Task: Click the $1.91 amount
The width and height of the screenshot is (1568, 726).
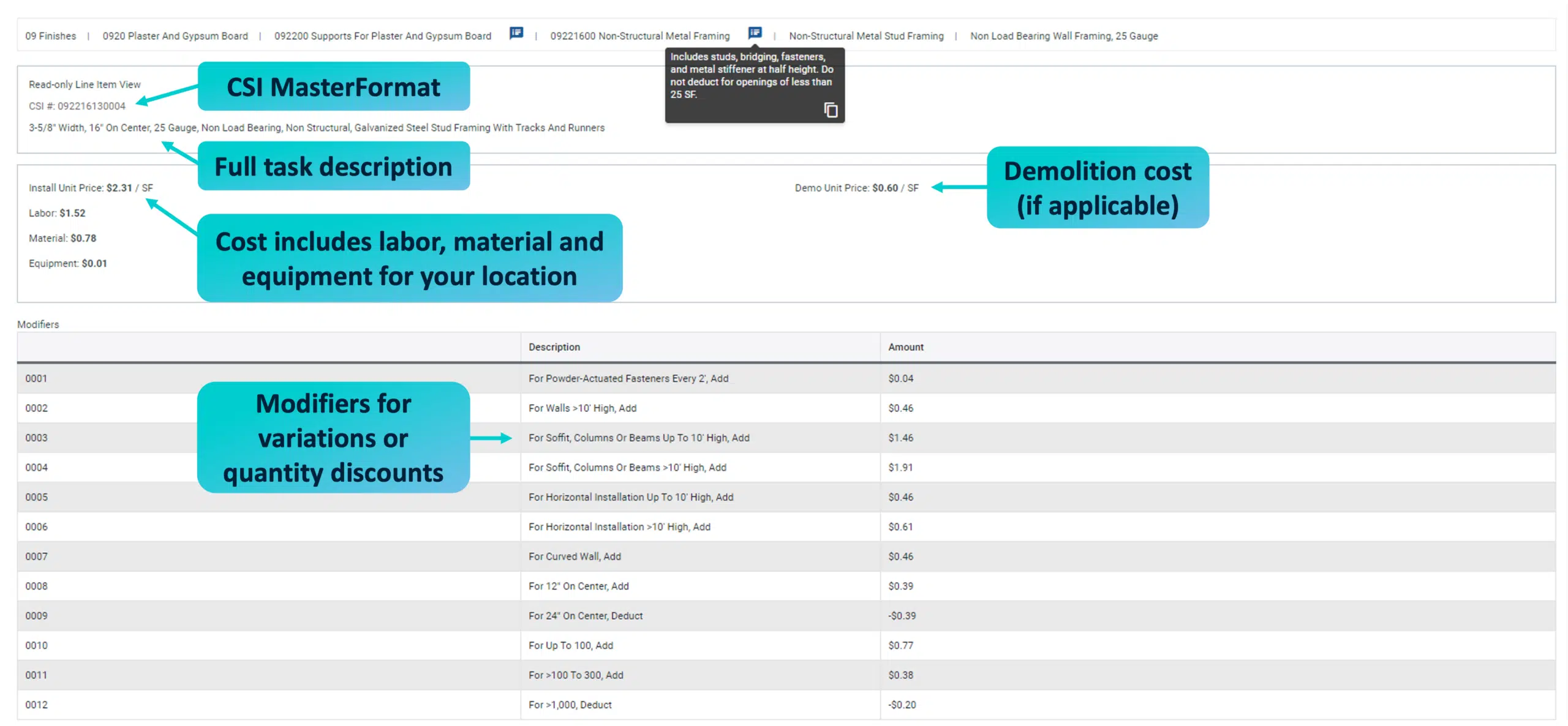Action: (x=900, y=468)
